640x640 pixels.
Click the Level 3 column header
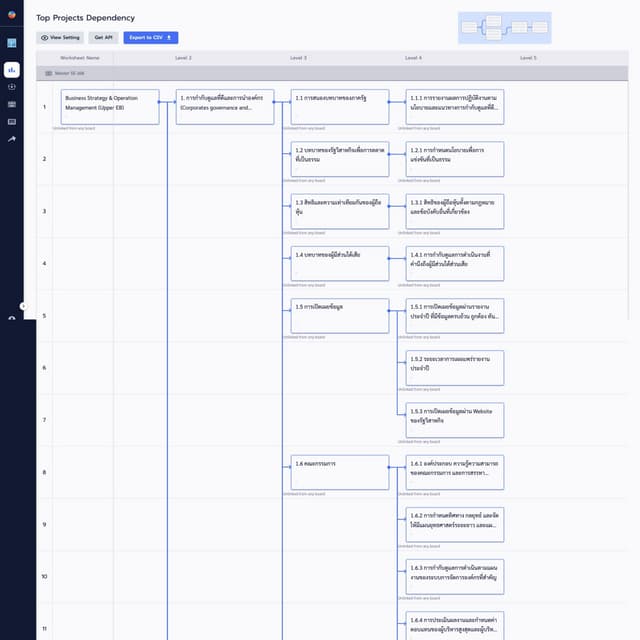pos(298,58)
